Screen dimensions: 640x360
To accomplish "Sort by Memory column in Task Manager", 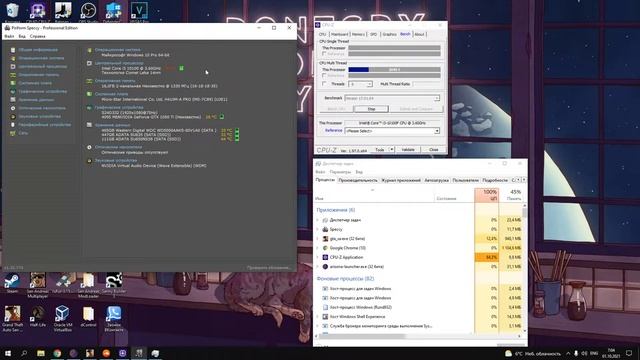I will [x=511, y=195].
